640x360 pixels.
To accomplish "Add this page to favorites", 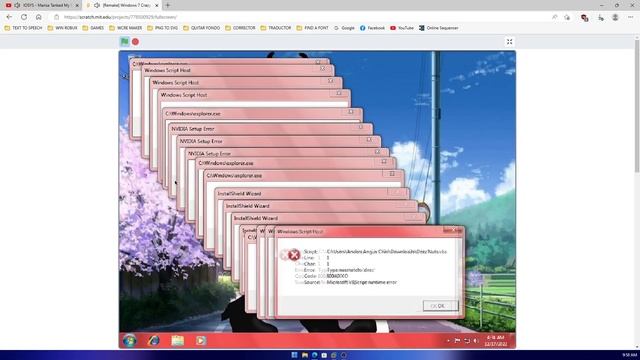I will pyautogui.click(x=567, y=17).
